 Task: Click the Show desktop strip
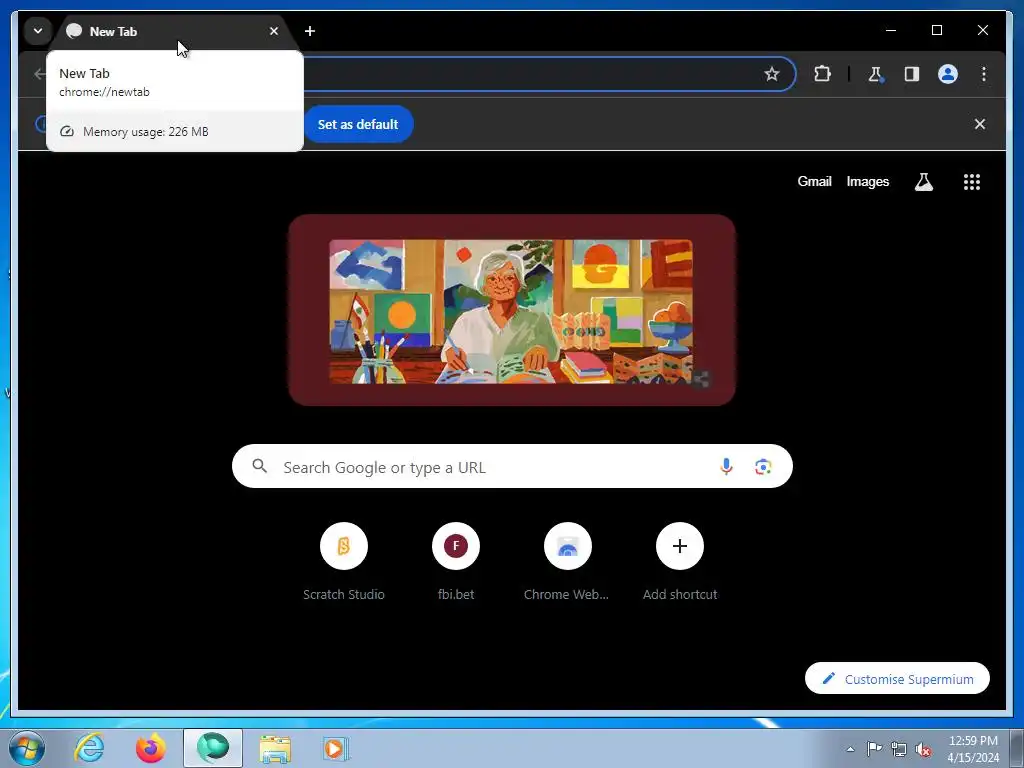[x=1017, y=748]
